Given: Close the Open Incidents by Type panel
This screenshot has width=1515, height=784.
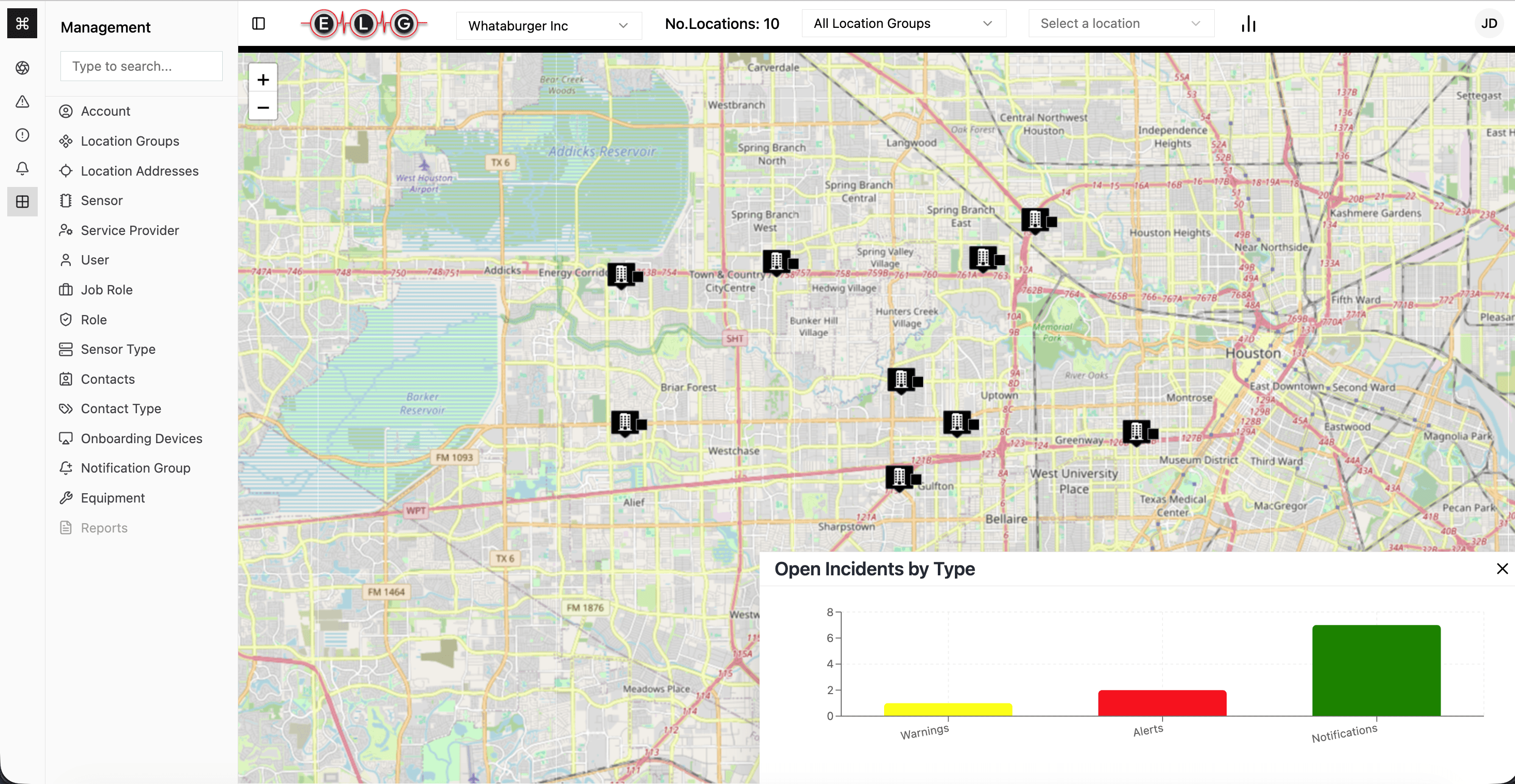Looking at the screenshot, I should (1502, 568).
